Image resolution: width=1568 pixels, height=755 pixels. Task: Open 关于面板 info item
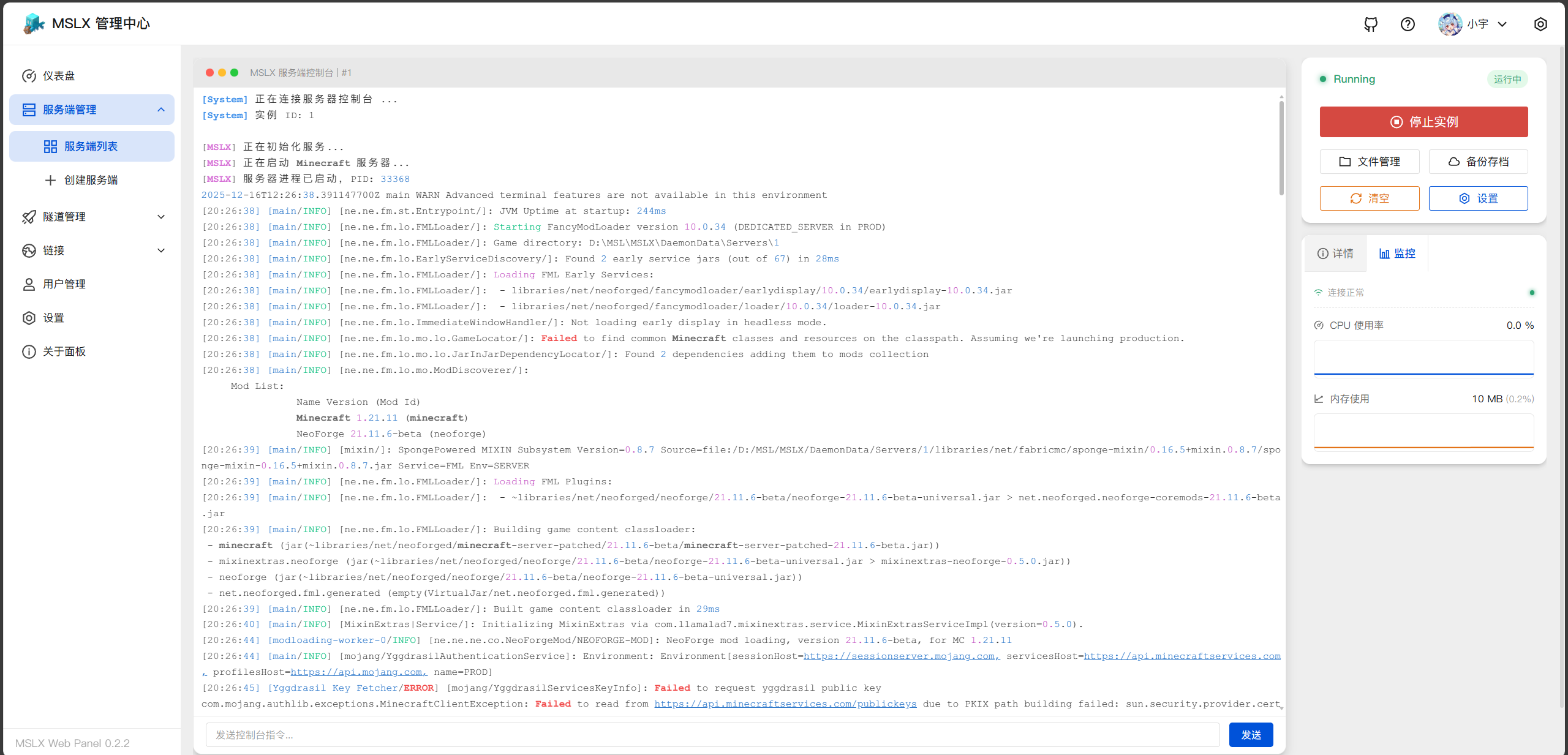[x=64, y=351]
